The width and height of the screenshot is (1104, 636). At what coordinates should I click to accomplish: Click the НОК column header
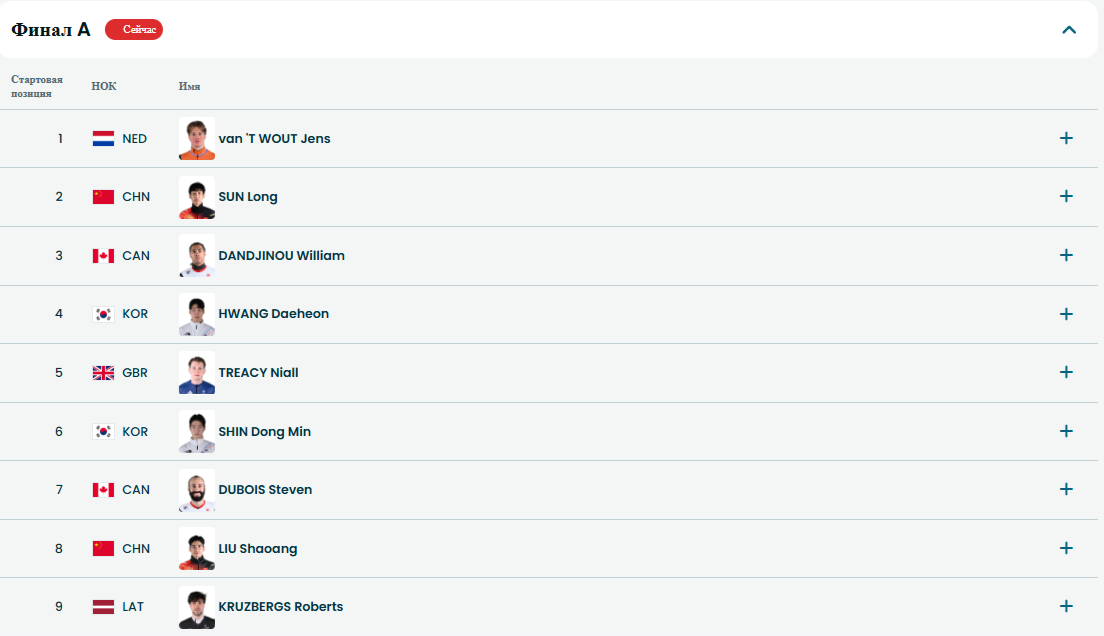tap(104, 86)
